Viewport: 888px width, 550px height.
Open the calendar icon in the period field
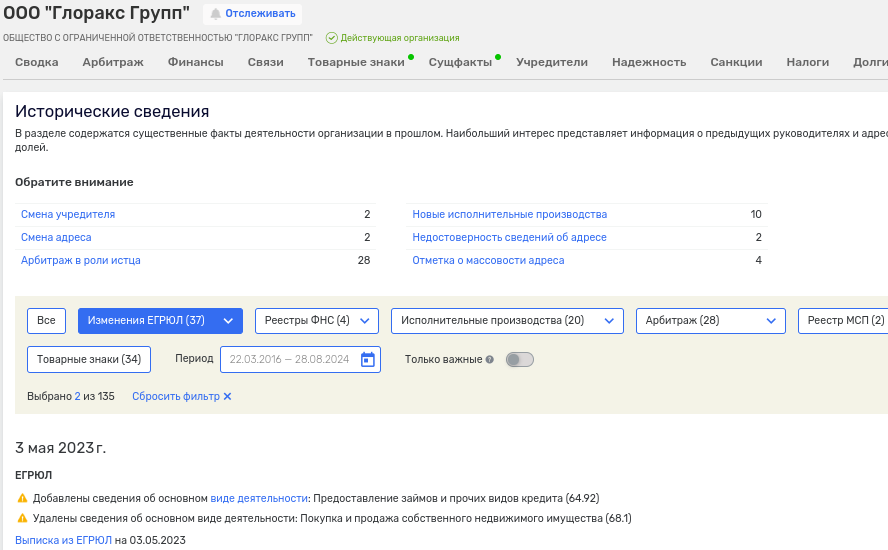tap(368, 360)
